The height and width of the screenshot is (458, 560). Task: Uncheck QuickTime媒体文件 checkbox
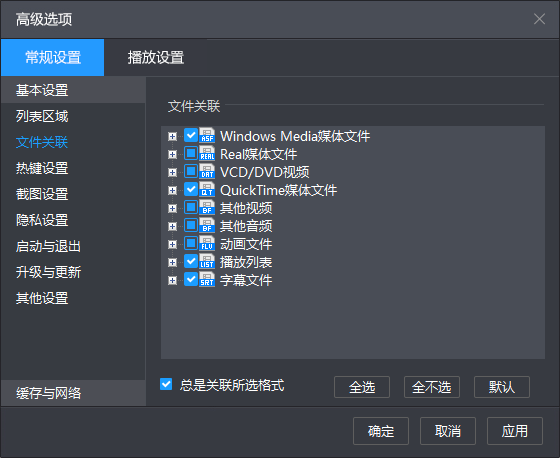pyautogui.click(x=191, y=189)
